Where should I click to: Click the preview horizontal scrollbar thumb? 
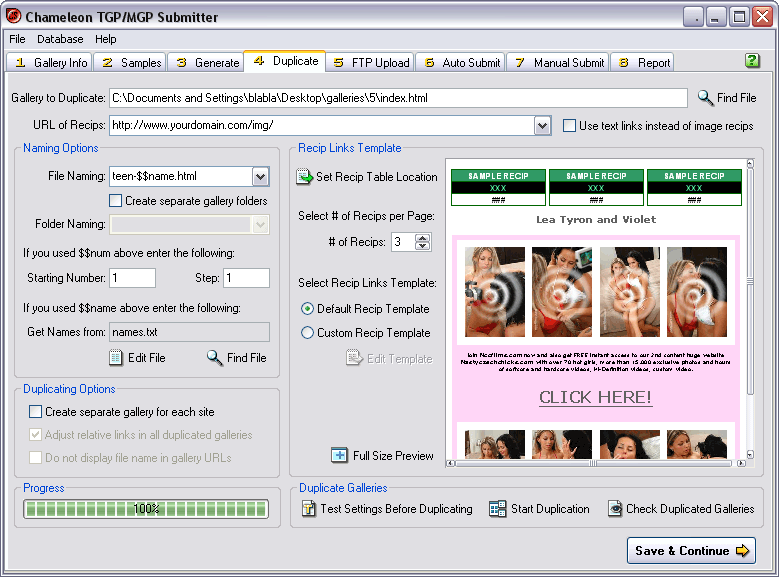pos(593,463)
